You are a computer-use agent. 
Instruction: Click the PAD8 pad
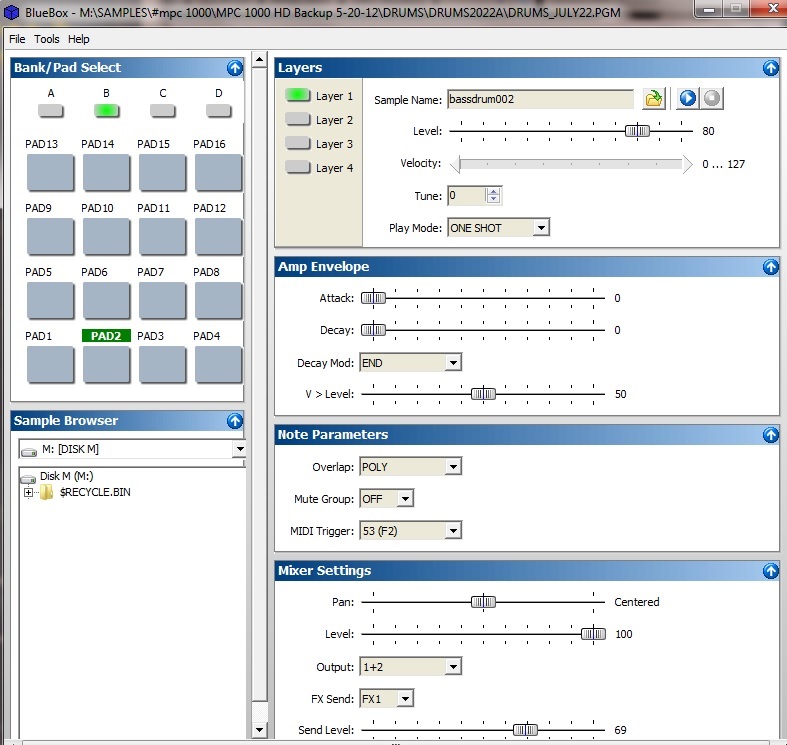click(218, 301)
